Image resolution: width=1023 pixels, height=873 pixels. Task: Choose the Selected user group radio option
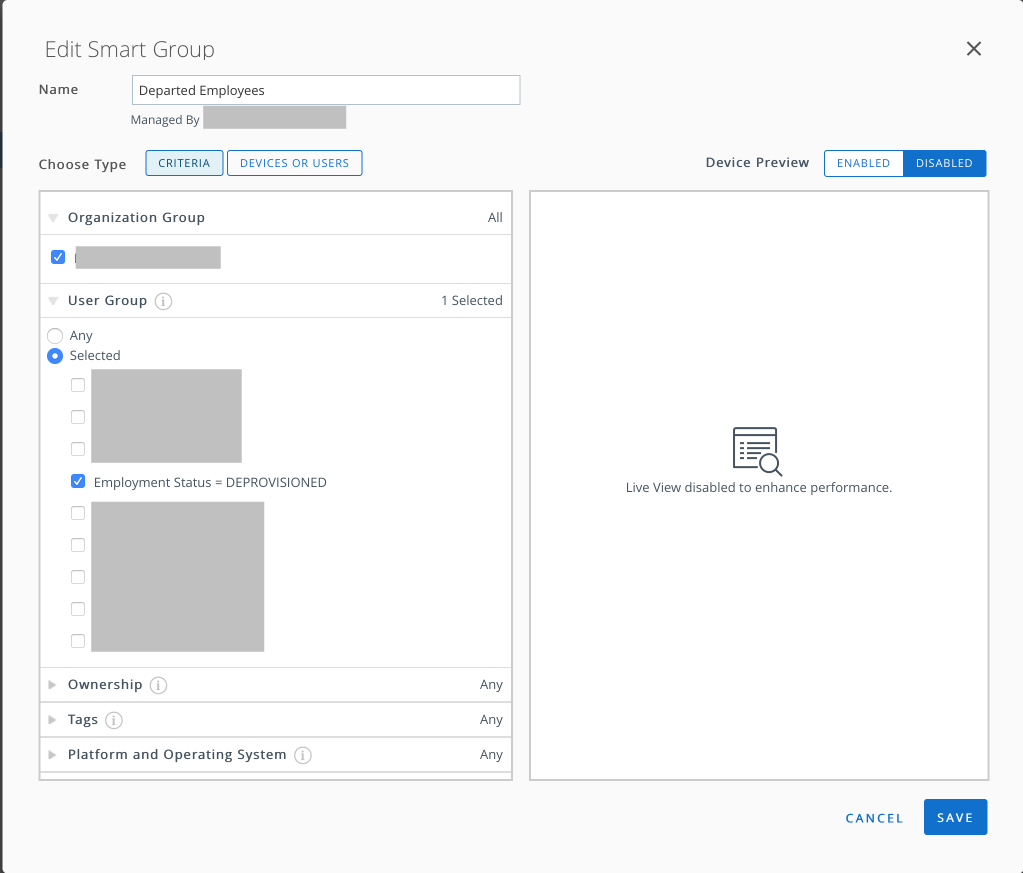click(x=56, y=356)
